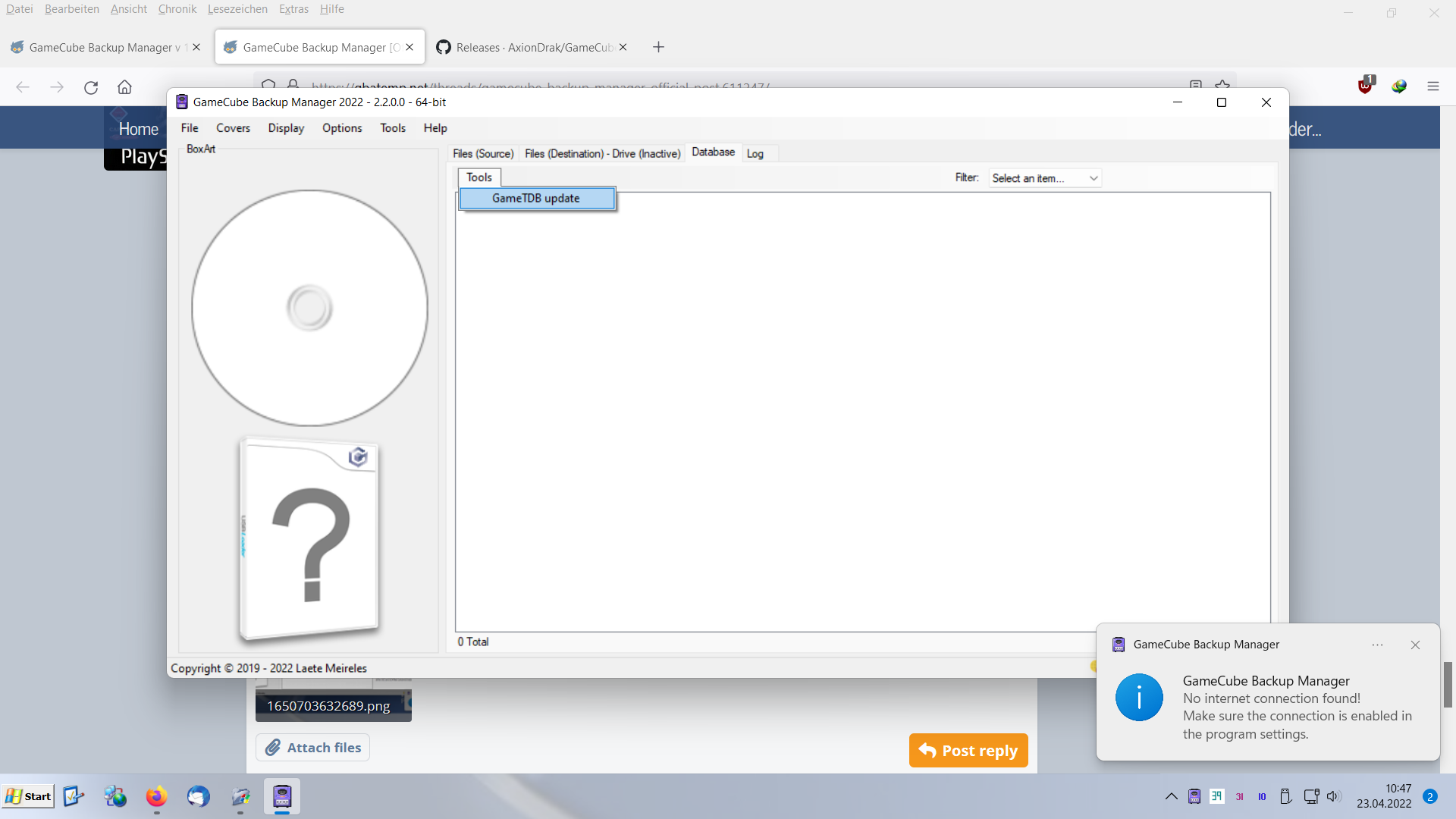Click the Firefox page scrollbar thumb
This screenshot has width=1456, height=819.
click(x=1448, y=685)
